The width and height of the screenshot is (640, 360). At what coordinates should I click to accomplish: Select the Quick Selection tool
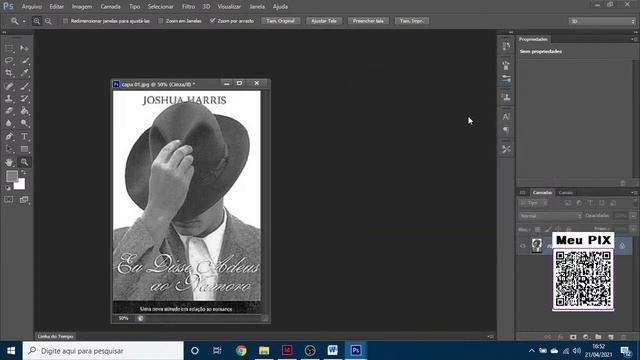pos(24,60)
